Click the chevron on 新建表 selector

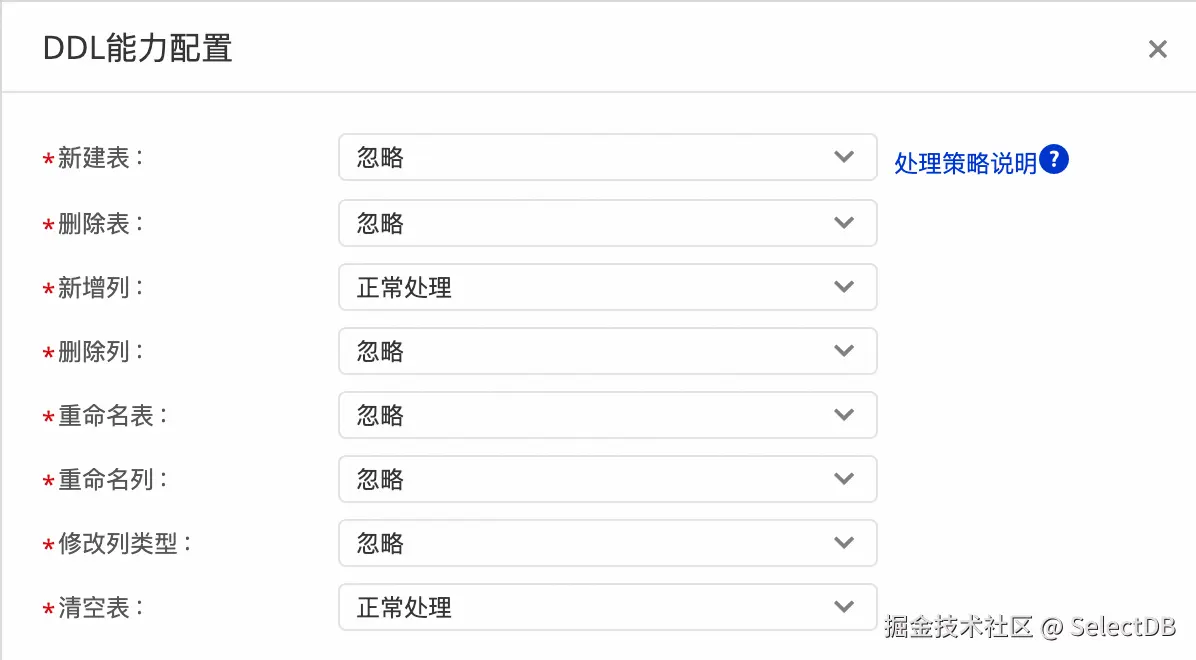click(844, 159)
